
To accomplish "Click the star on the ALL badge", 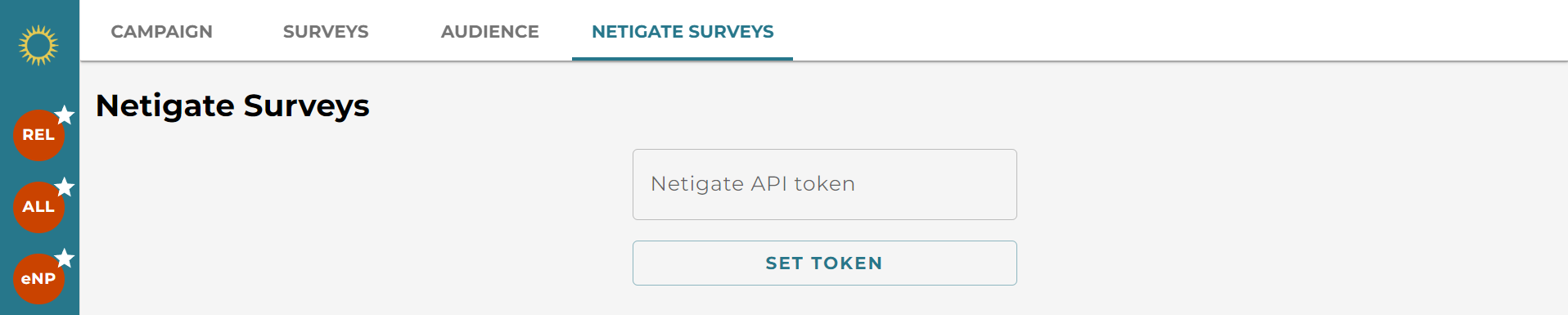I will point(65,187).
